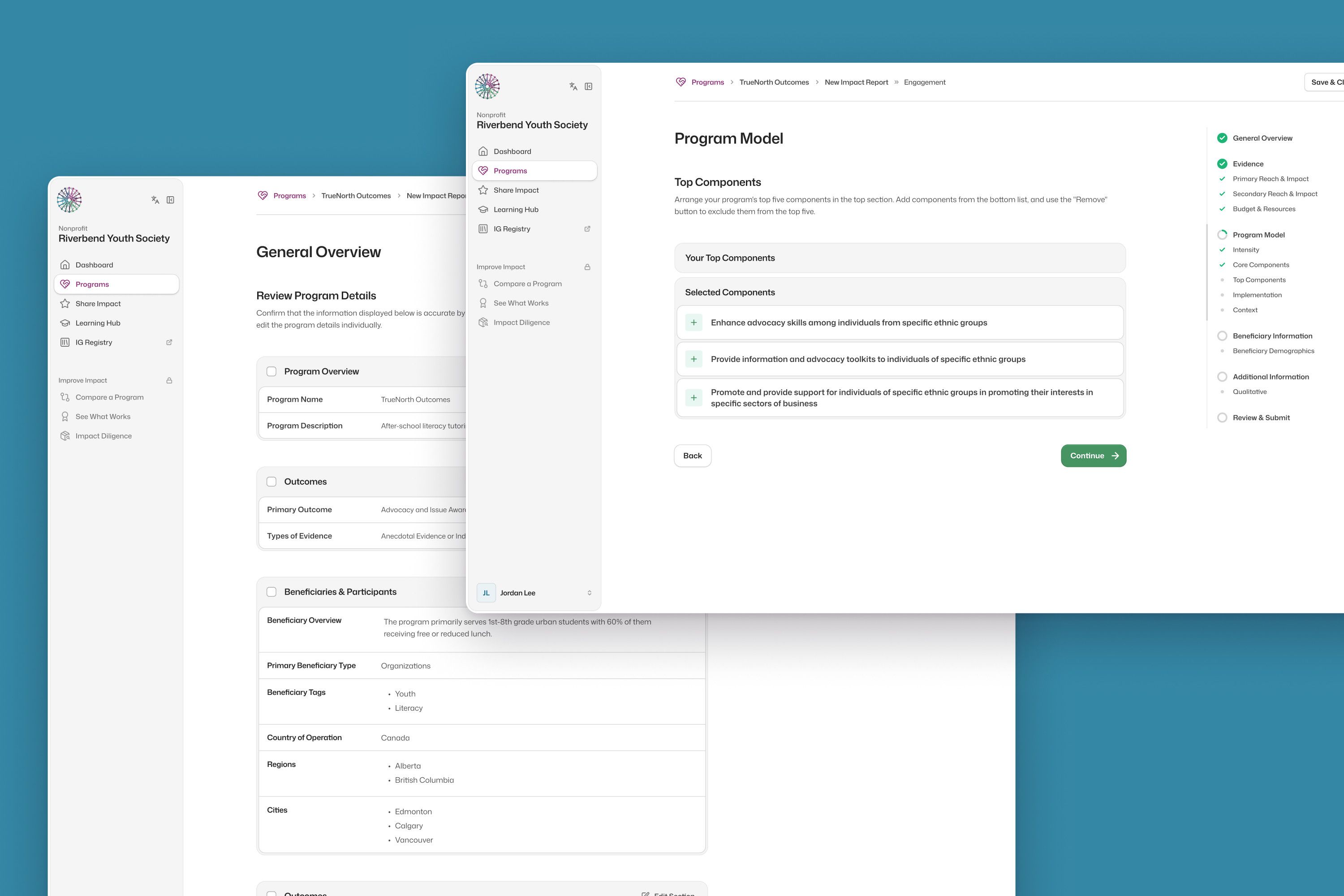Image resolution: width=1344 pixels, height=896 pixels.
Task: Click New Impact Report breadcrumb in front window
Action: [856, 82]
